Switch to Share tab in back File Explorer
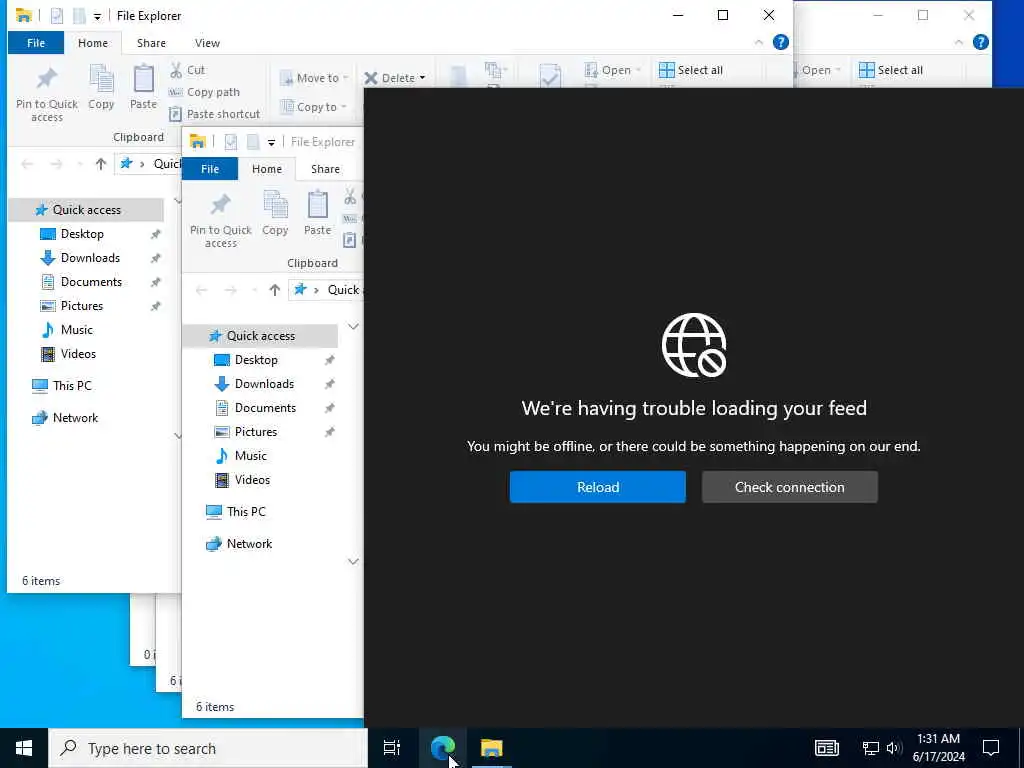Image resolution: width=1024 pixels, height=768 pixels. tap(151, 43)
